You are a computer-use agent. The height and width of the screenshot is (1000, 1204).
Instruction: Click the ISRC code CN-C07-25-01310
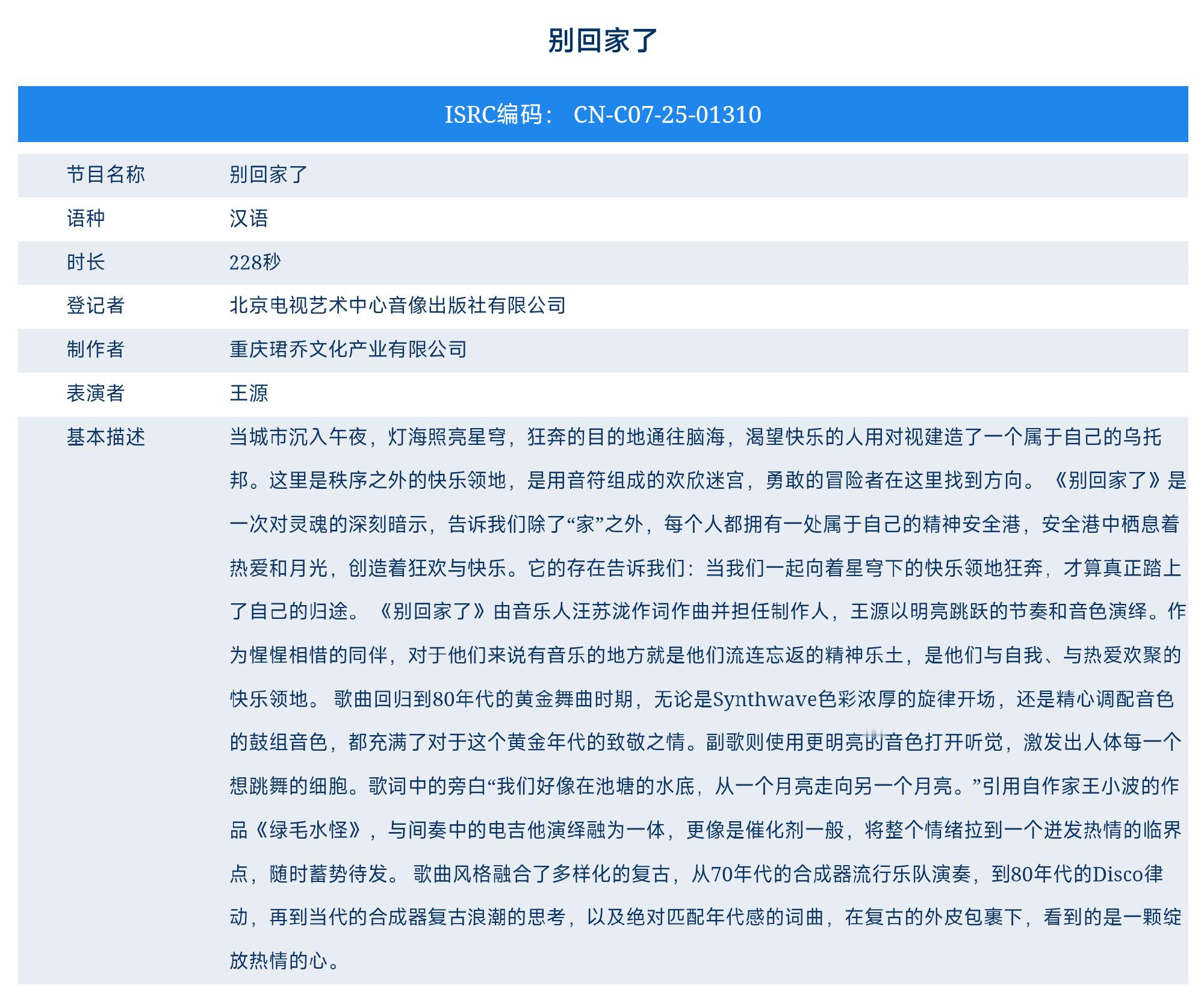coord(667,114)
